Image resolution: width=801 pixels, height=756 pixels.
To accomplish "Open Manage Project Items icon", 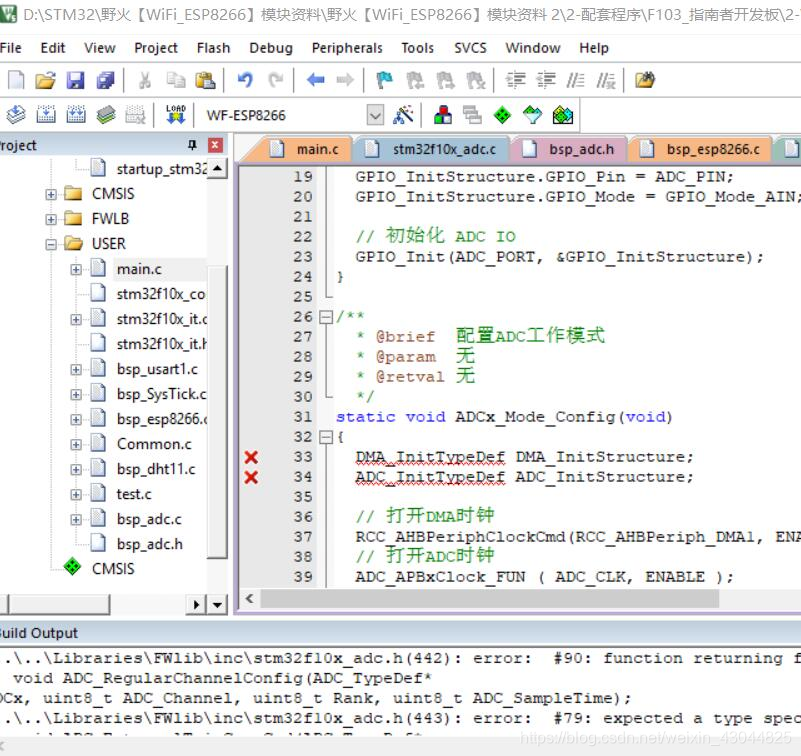I will (442, 114).
